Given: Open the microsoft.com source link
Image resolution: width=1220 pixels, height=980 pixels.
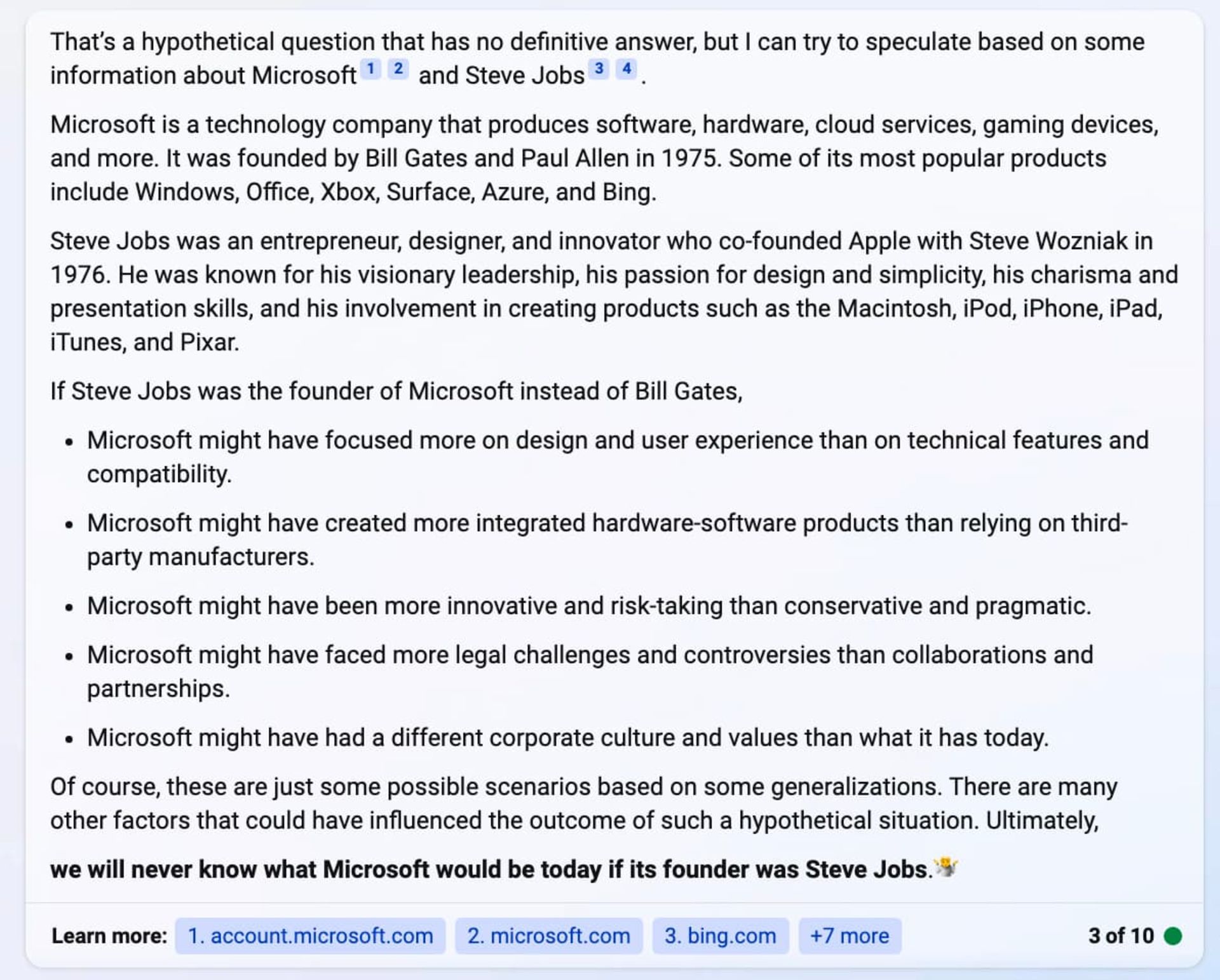Looking at the screenshot, I should 548,936.
